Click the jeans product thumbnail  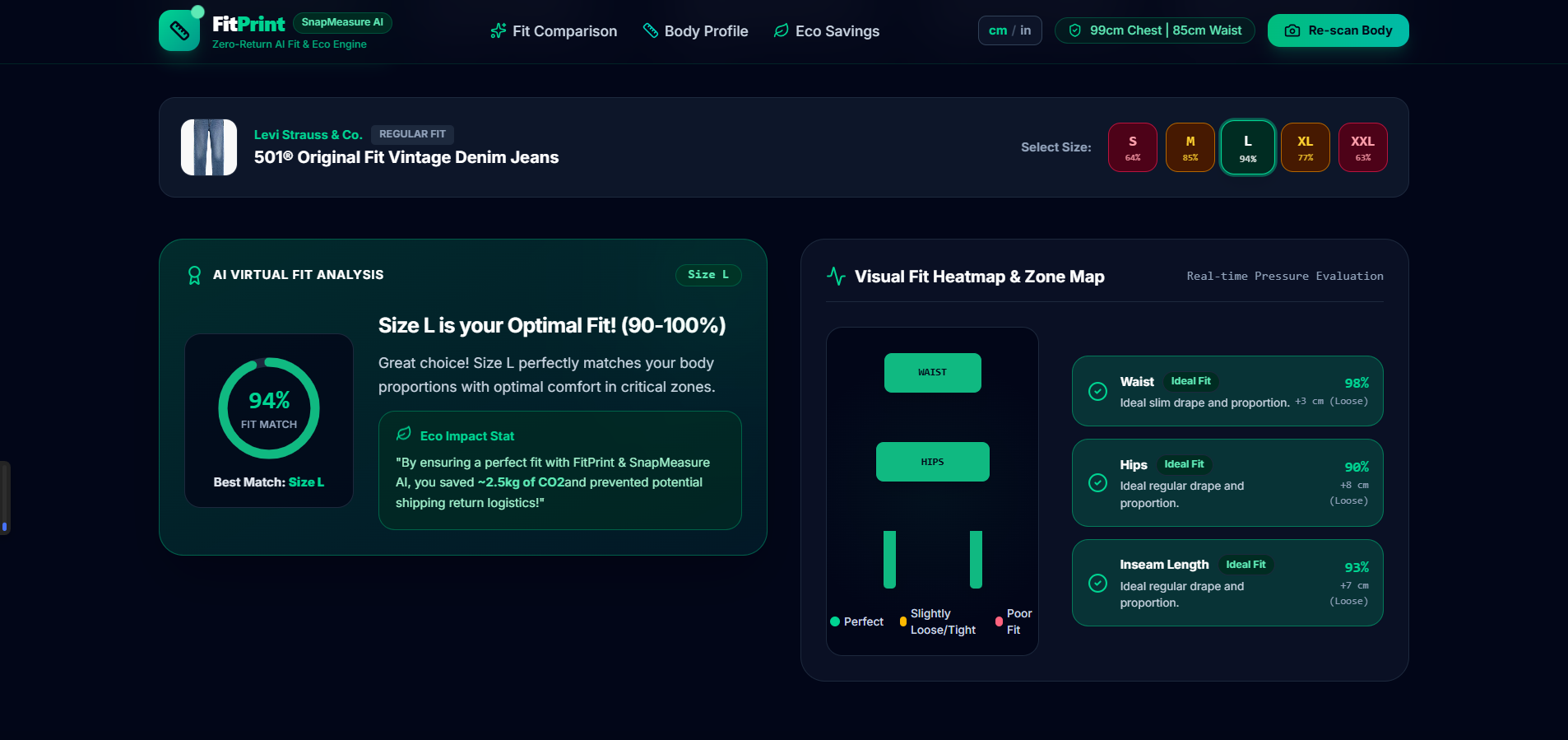click(x=209, y=147)
